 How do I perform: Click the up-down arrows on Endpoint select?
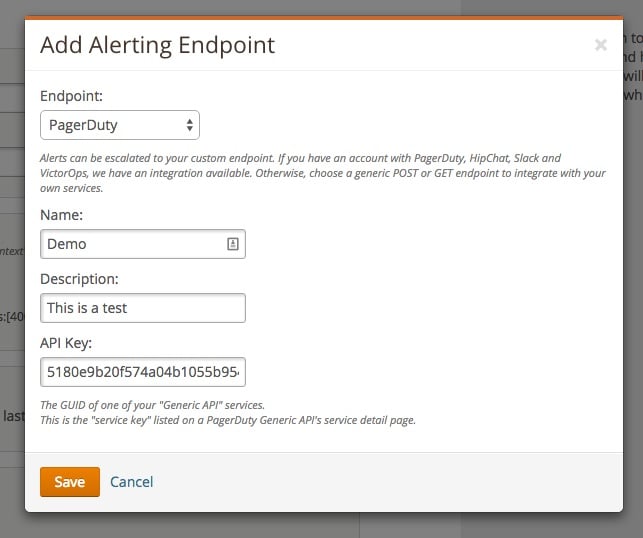[190, 126]
